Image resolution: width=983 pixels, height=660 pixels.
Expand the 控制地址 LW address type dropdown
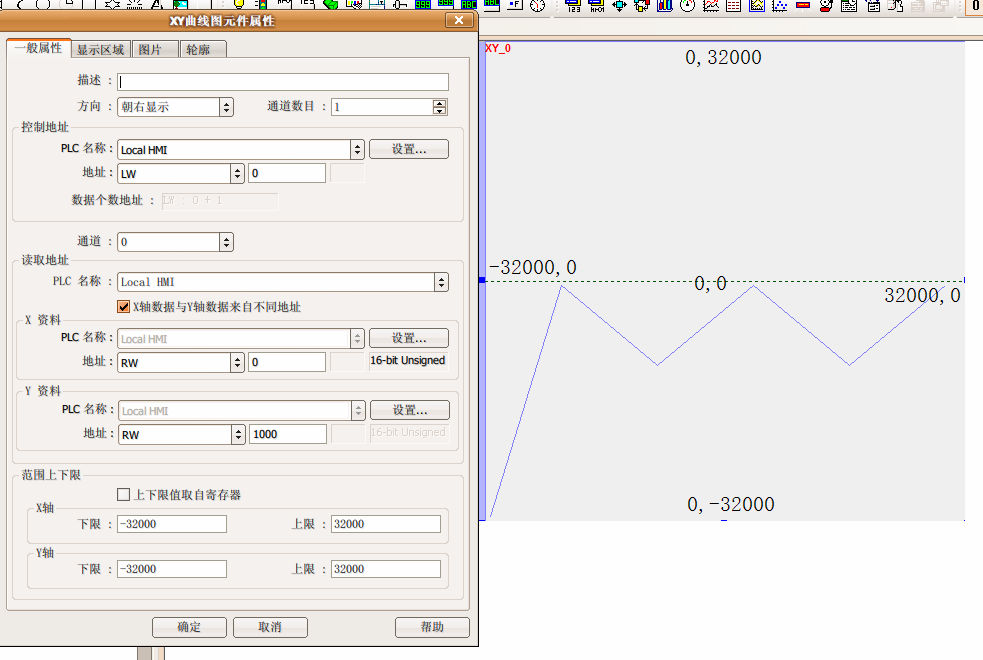(237, 173)
